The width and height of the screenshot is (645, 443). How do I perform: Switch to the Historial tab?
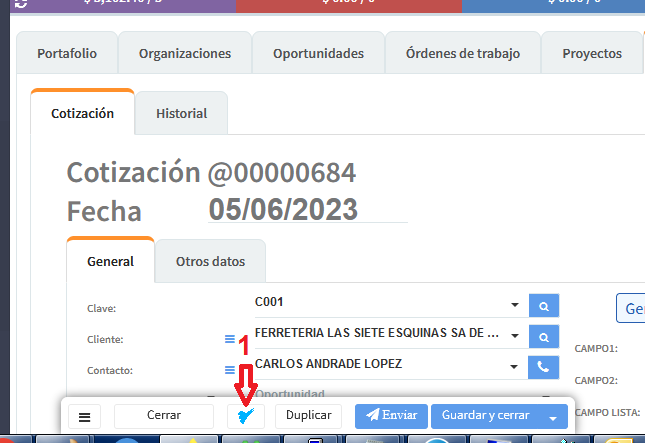point(181,113)
